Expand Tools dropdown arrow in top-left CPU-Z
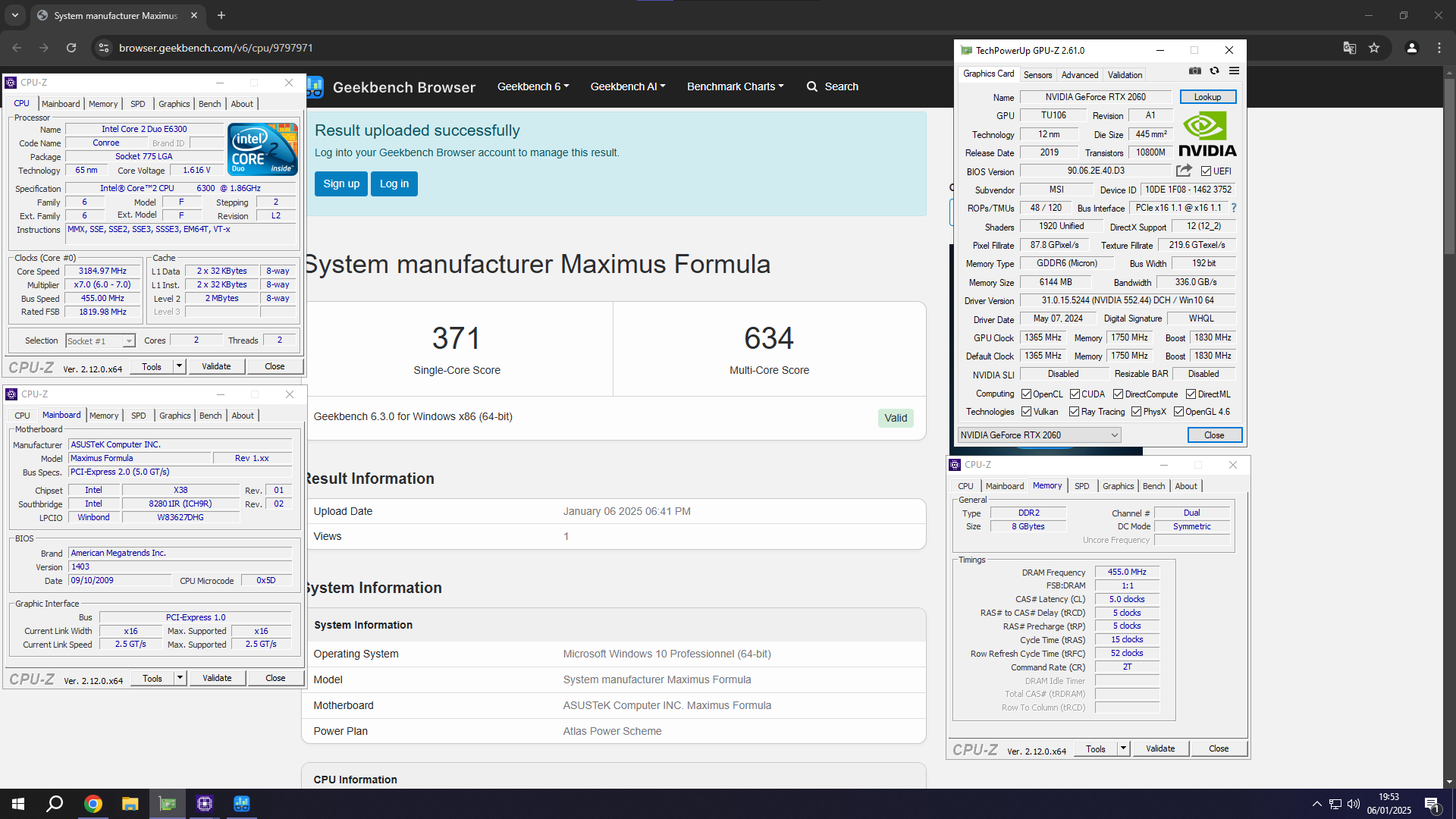This screenshot has height=819, width=1456. [180, 366]
